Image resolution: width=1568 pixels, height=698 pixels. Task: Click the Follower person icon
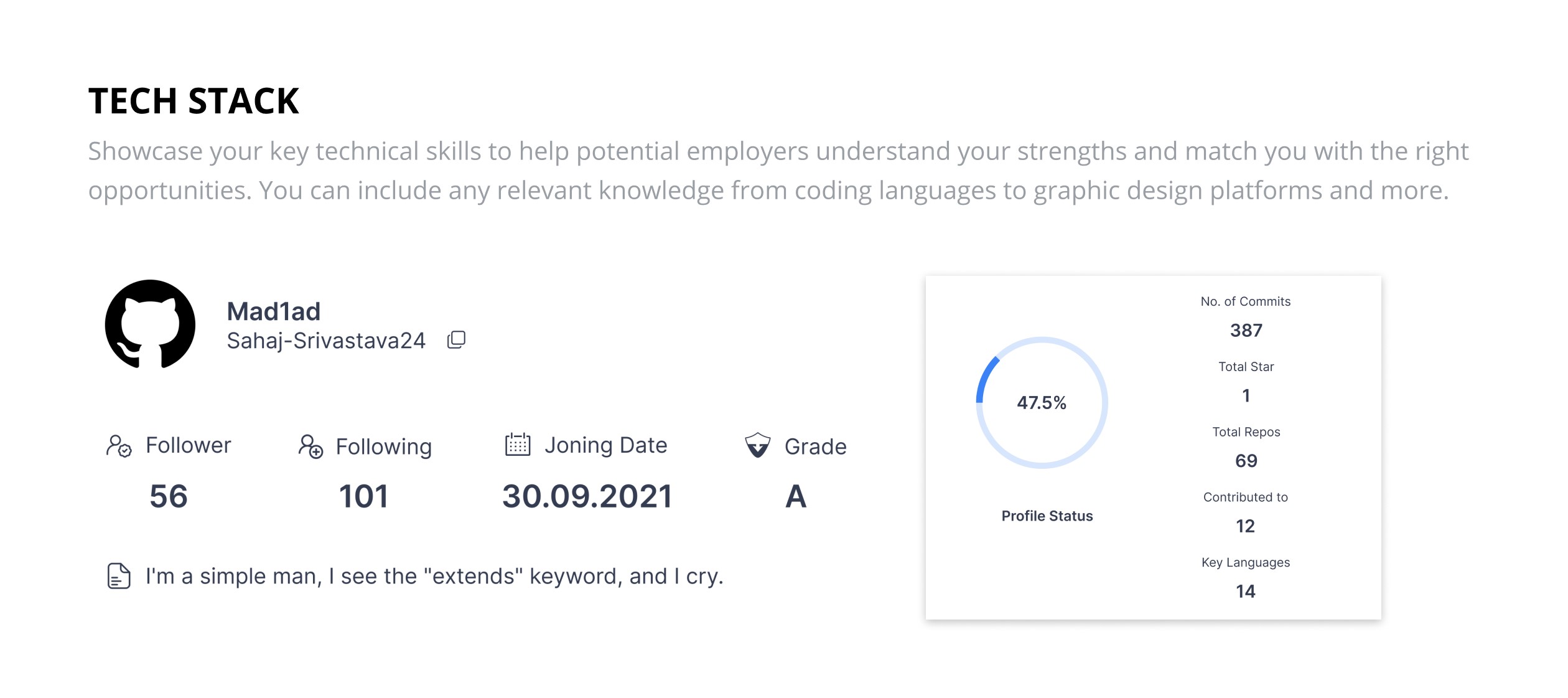[x=118, y=446]
